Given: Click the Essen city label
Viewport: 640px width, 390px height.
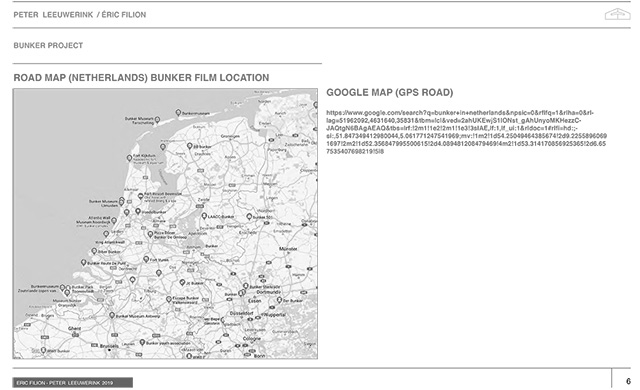Looking at the screenshot, I should click(x=255, y=301).
